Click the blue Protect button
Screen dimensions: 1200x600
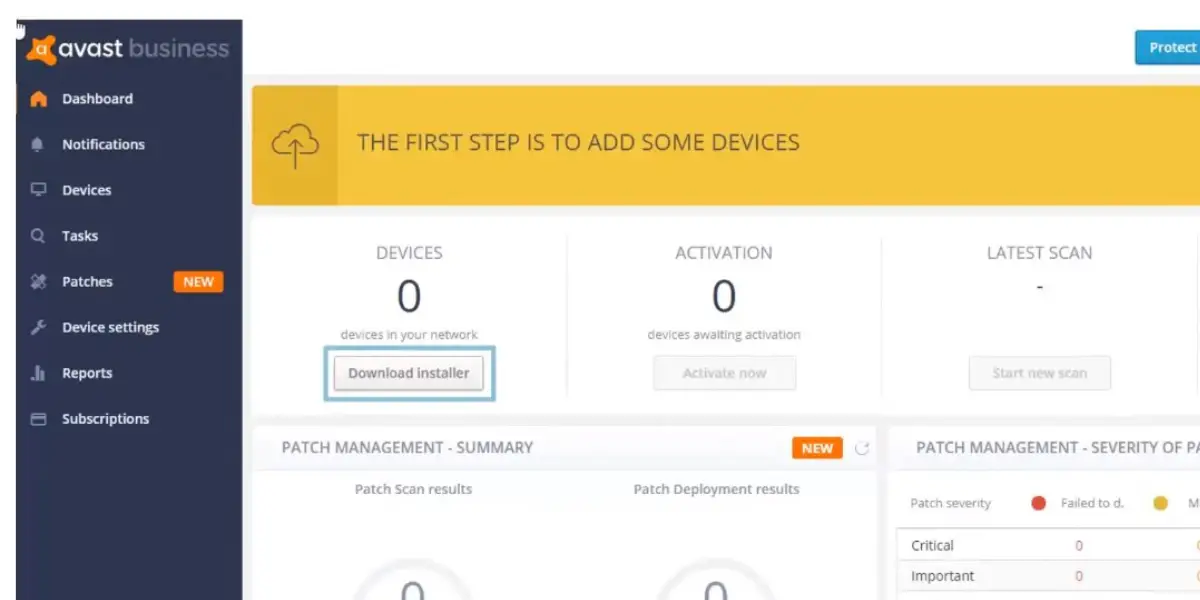coord(1167,47)
